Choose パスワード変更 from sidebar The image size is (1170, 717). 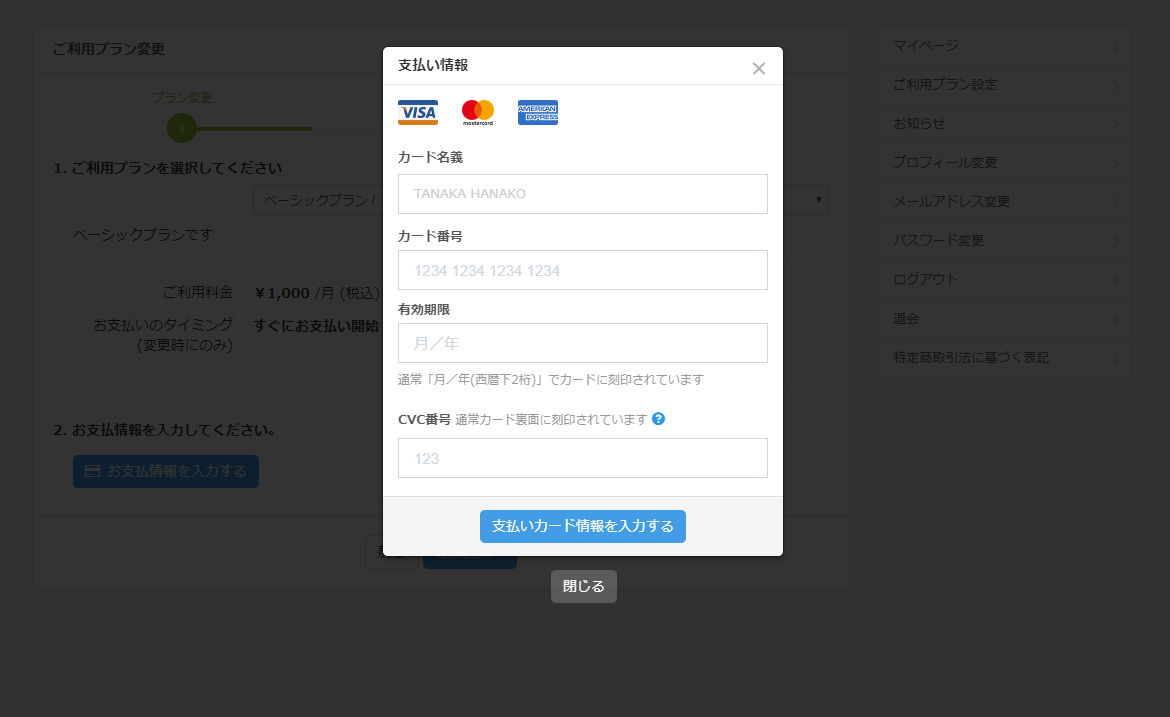pyautogui.click(x=1005, y=241)
